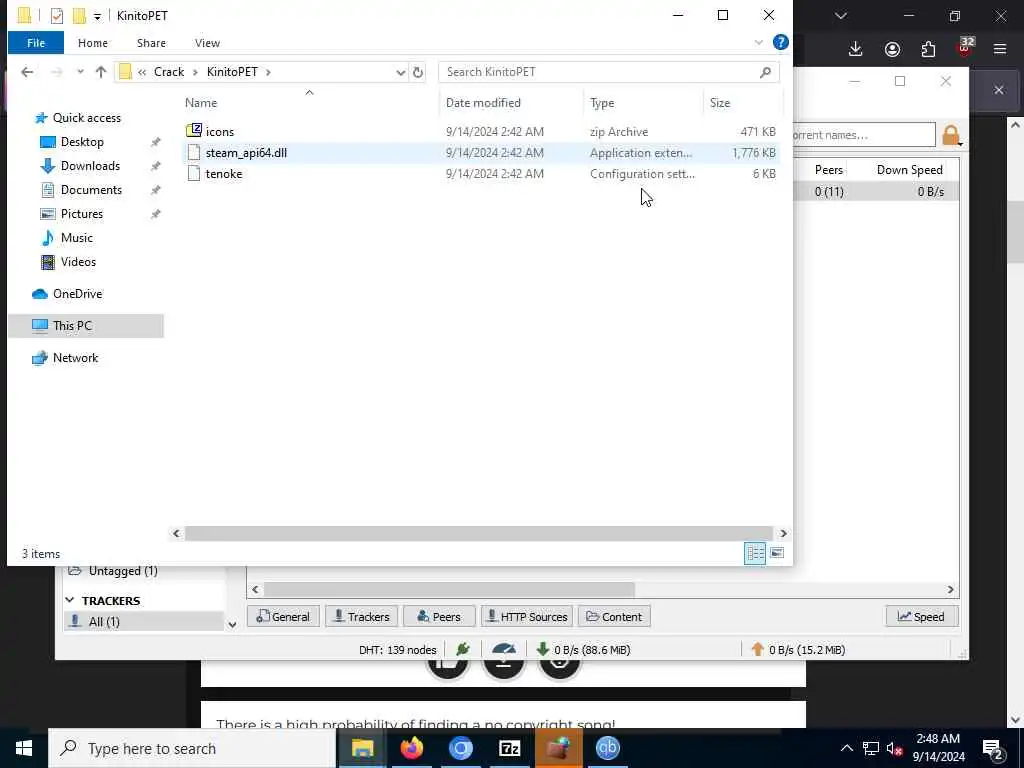
Task: Open OneDrive in navigation pane
Action: pos(77,294)
